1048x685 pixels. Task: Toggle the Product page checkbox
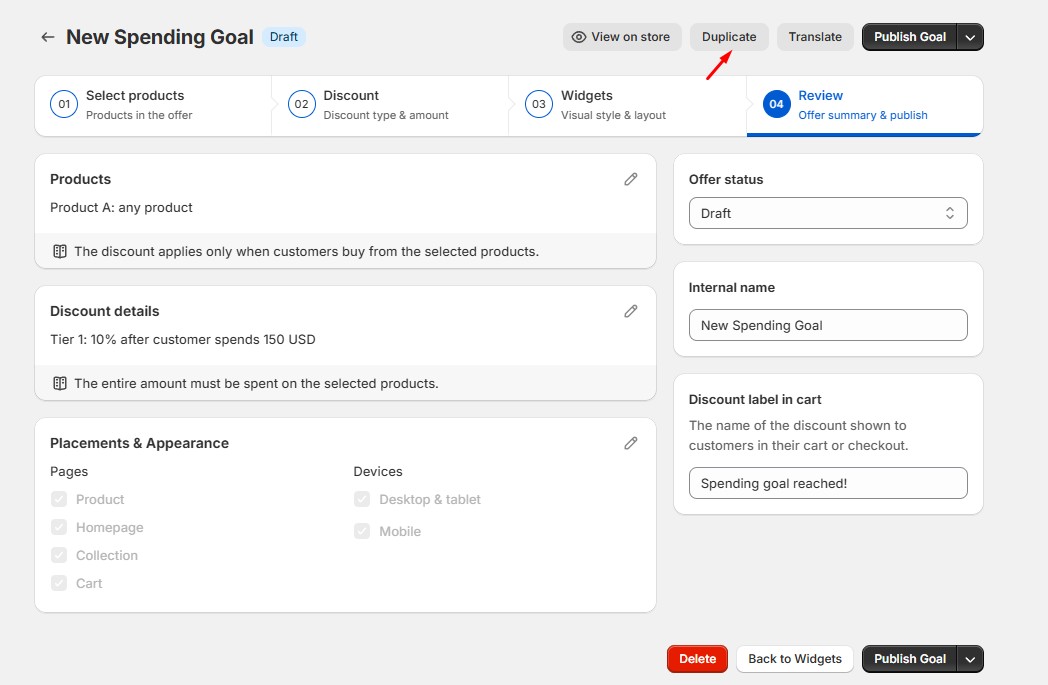click(58, 499)
